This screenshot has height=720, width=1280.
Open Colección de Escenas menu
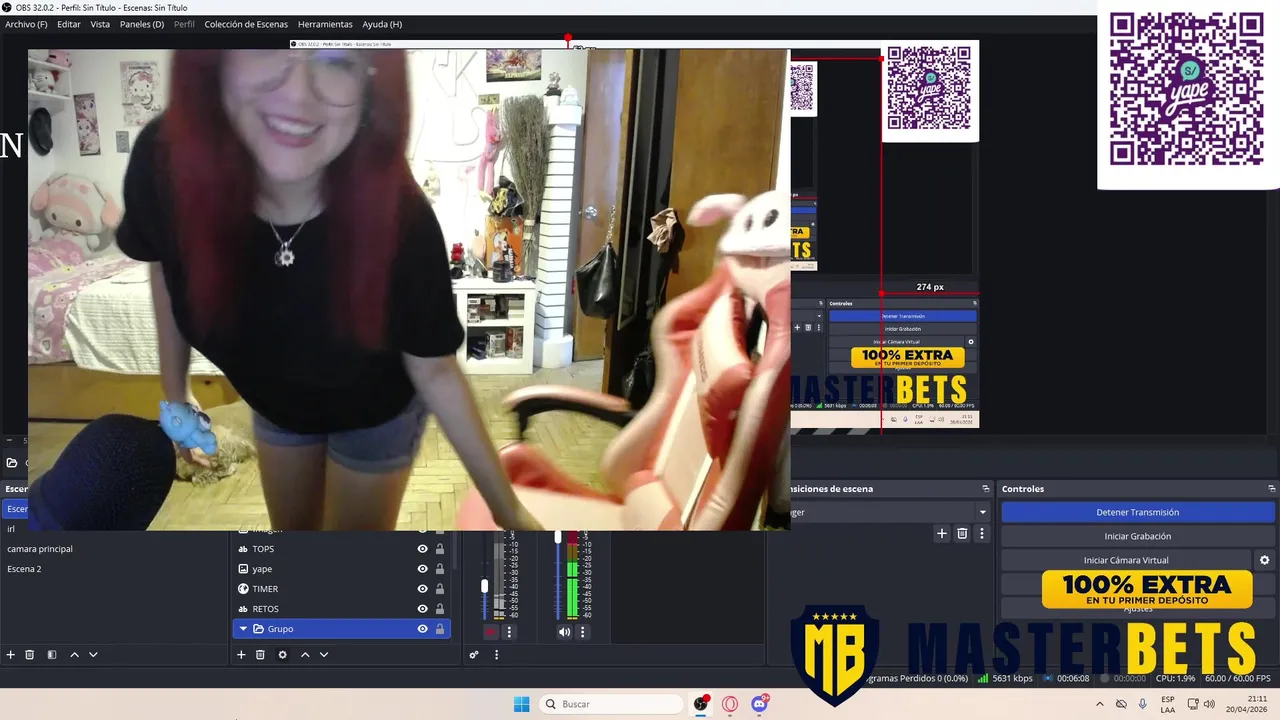246,24
